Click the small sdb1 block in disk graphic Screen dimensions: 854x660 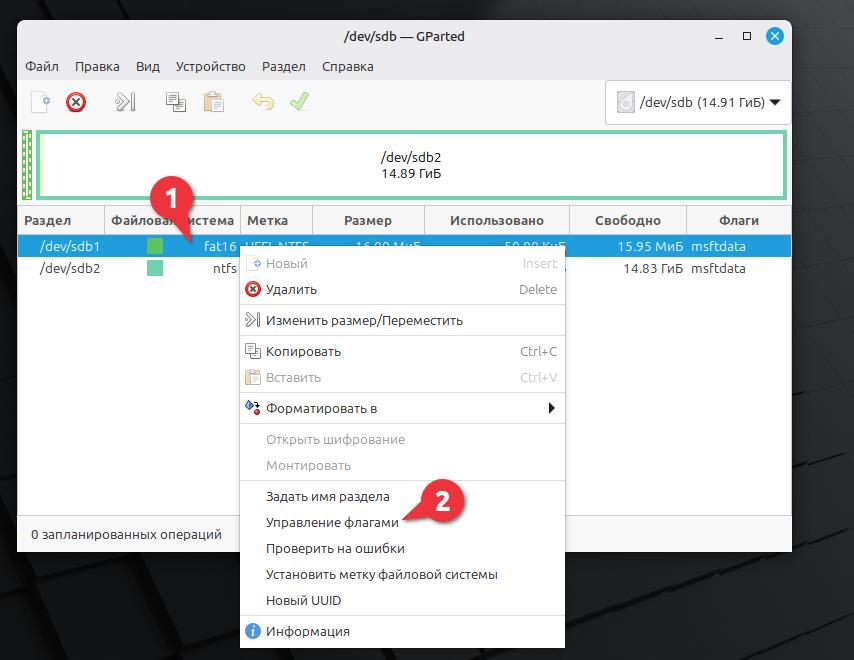pos(27,165)
